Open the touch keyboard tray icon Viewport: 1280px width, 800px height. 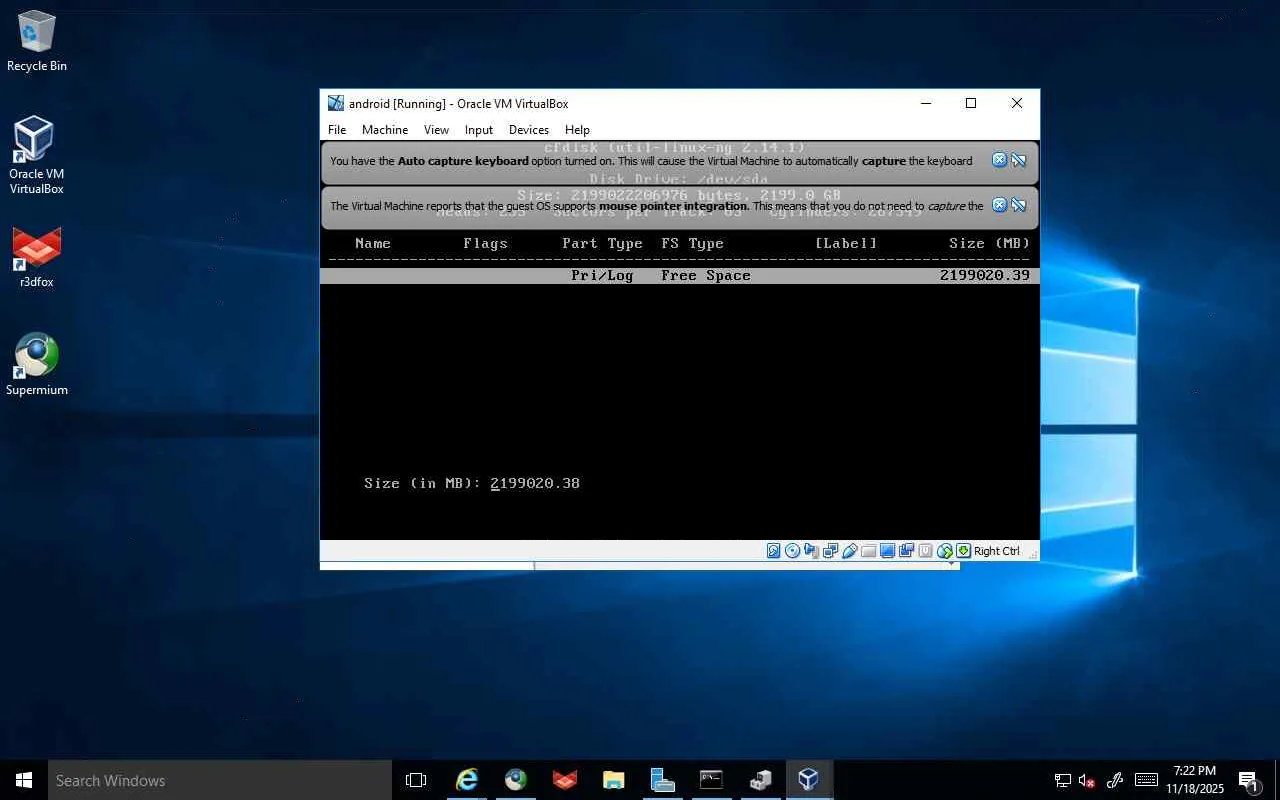pos(1147,780)
